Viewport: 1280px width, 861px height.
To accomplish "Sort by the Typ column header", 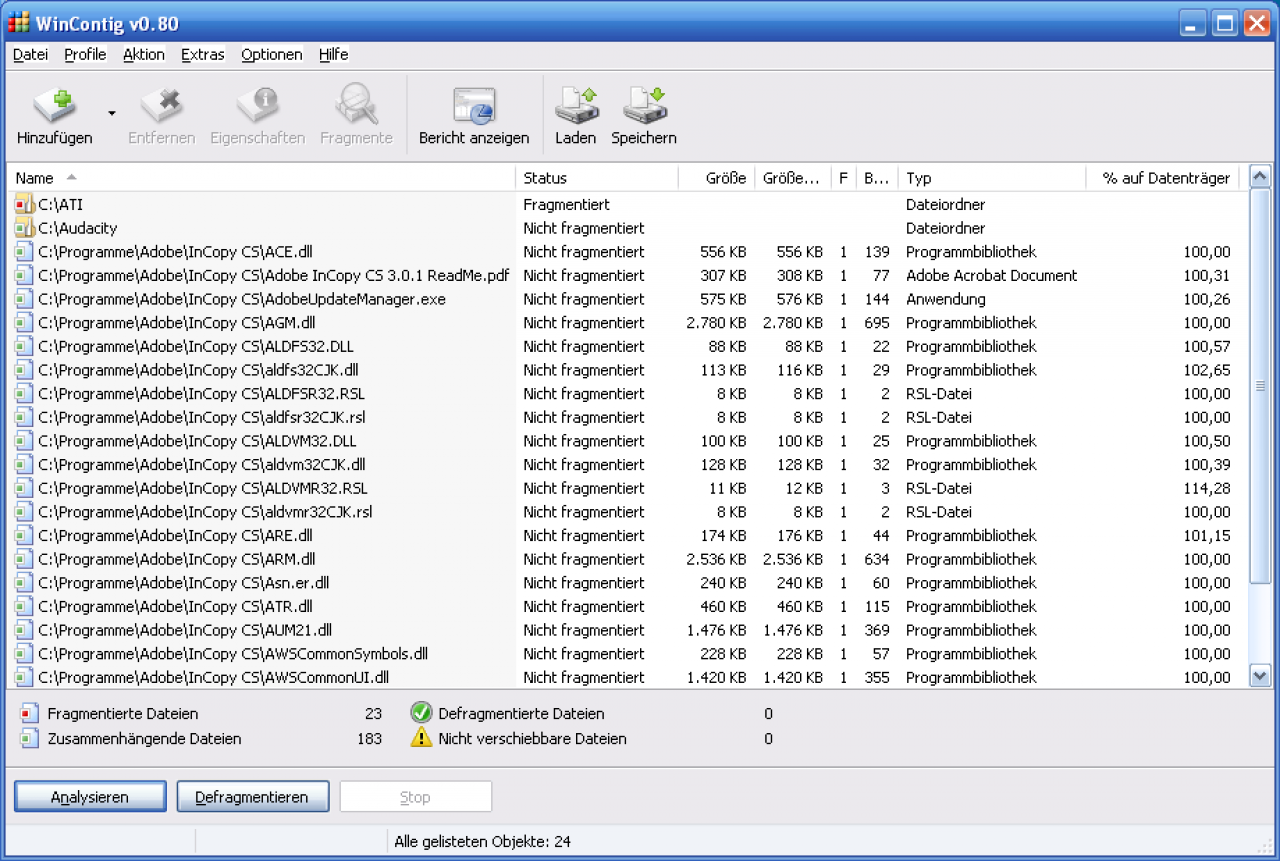I will point(992,178).
